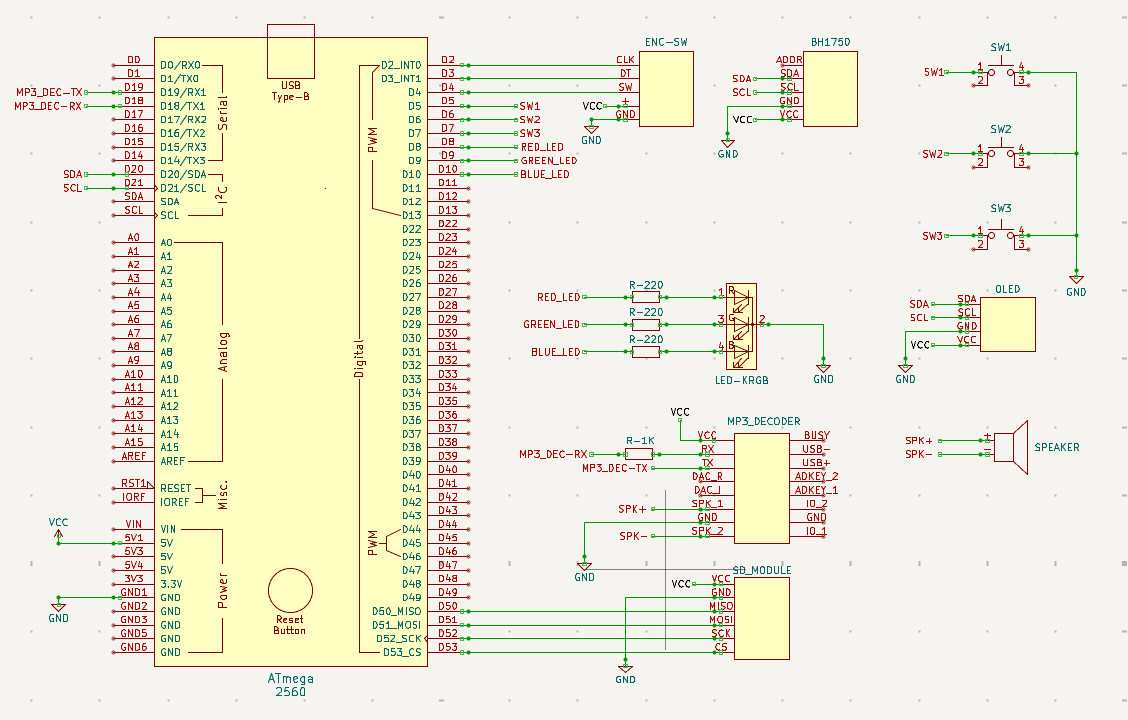Click the SW3 net label beside pin D7
Viewport: 1128px width, 720px height.
pos(529,133)
